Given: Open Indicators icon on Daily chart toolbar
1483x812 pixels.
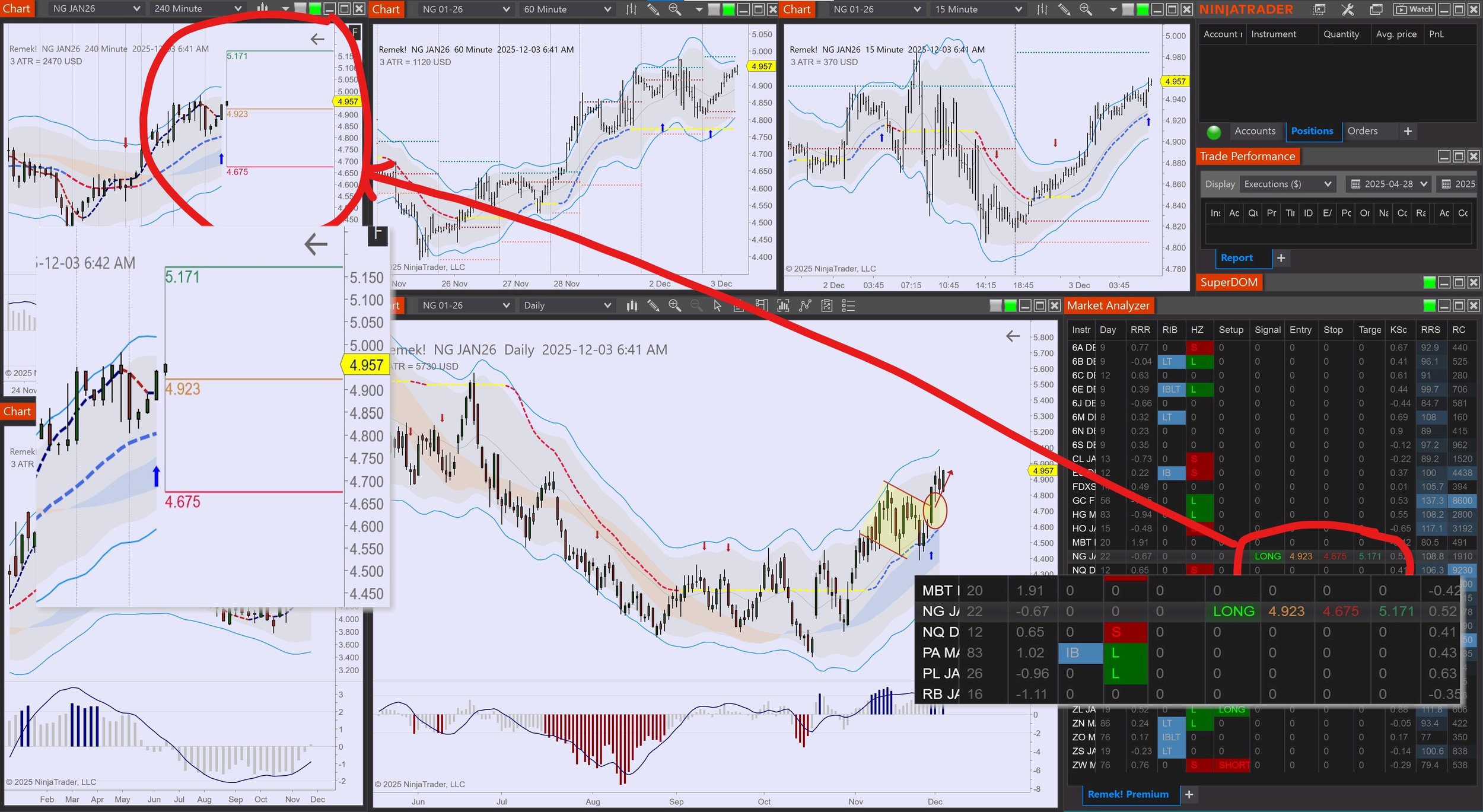Looking at the screenshot, I should click(x=805, y=305).
